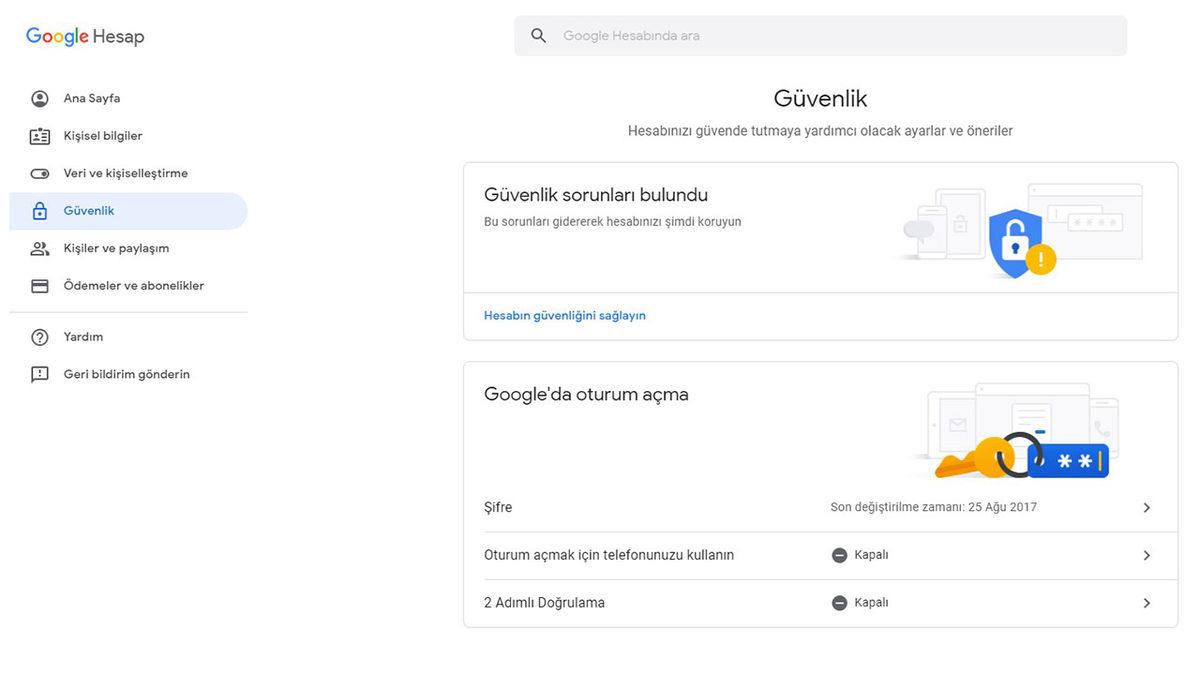
Task: Expand the phone sign-in row chevron
Action: (x=1147, y=554)
